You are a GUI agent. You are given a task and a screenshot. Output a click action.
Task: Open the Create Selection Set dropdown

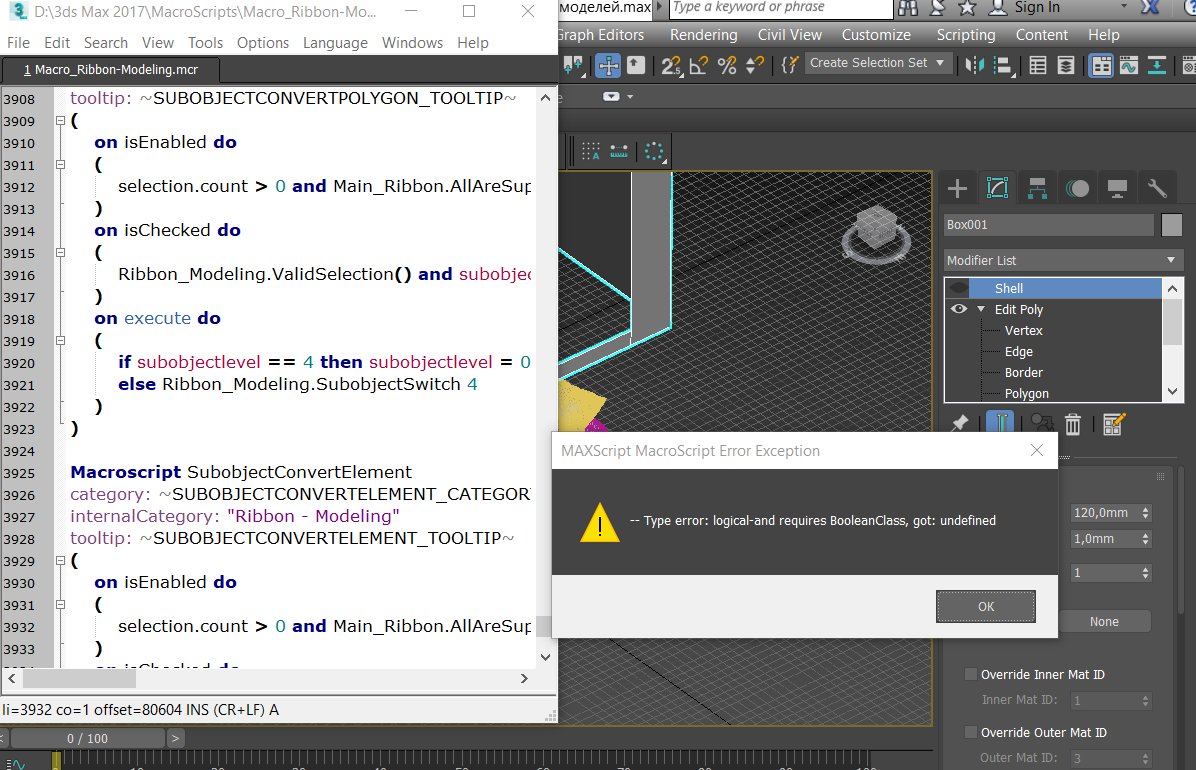[x=938, y=62]
